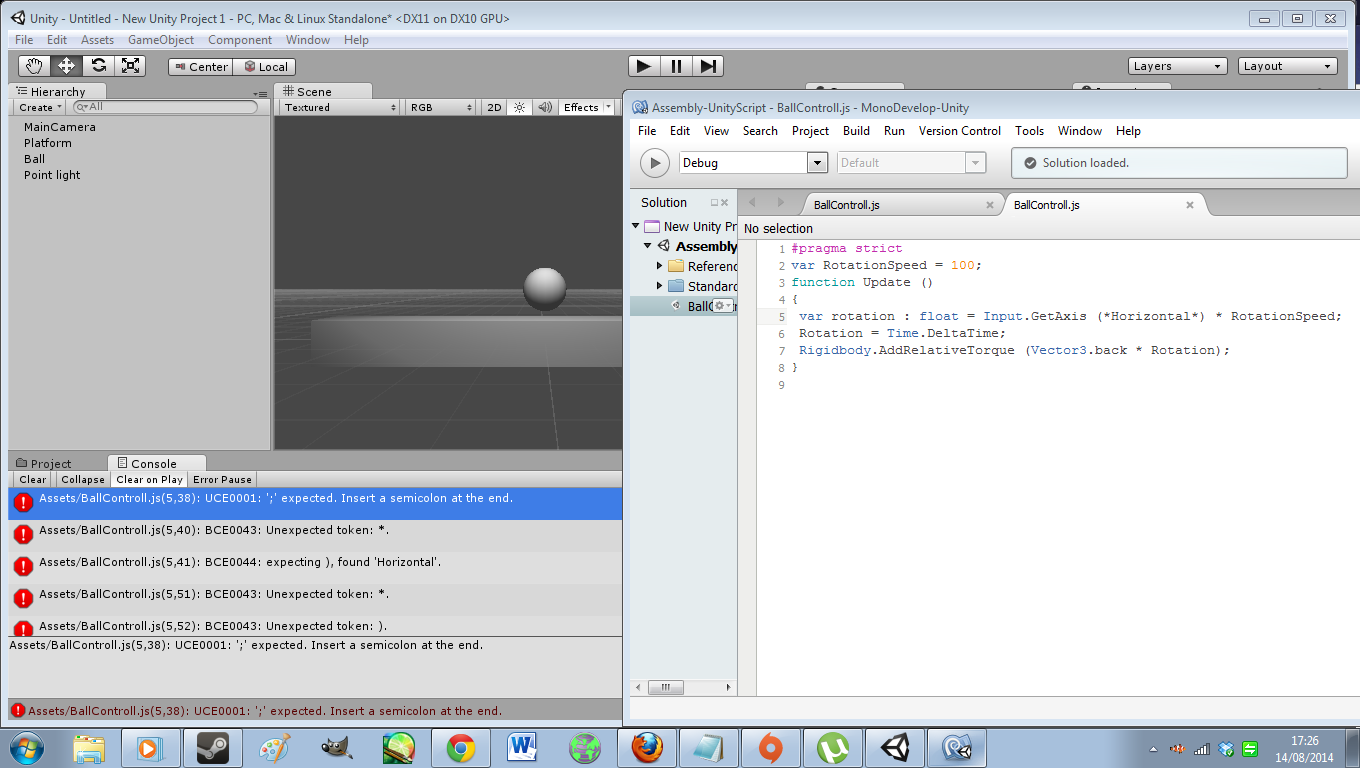Open the RGB render mode dropdown
The image size is (1360, 768).
[441, 107]
